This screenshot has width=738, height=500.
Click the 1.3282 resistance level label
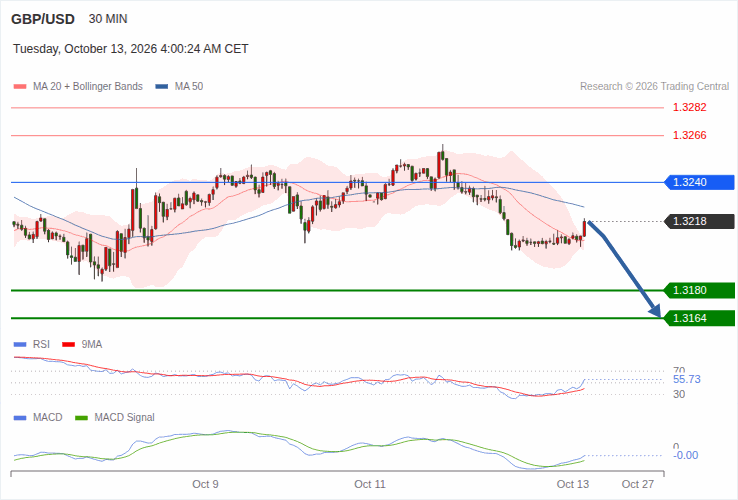point(690,107)
